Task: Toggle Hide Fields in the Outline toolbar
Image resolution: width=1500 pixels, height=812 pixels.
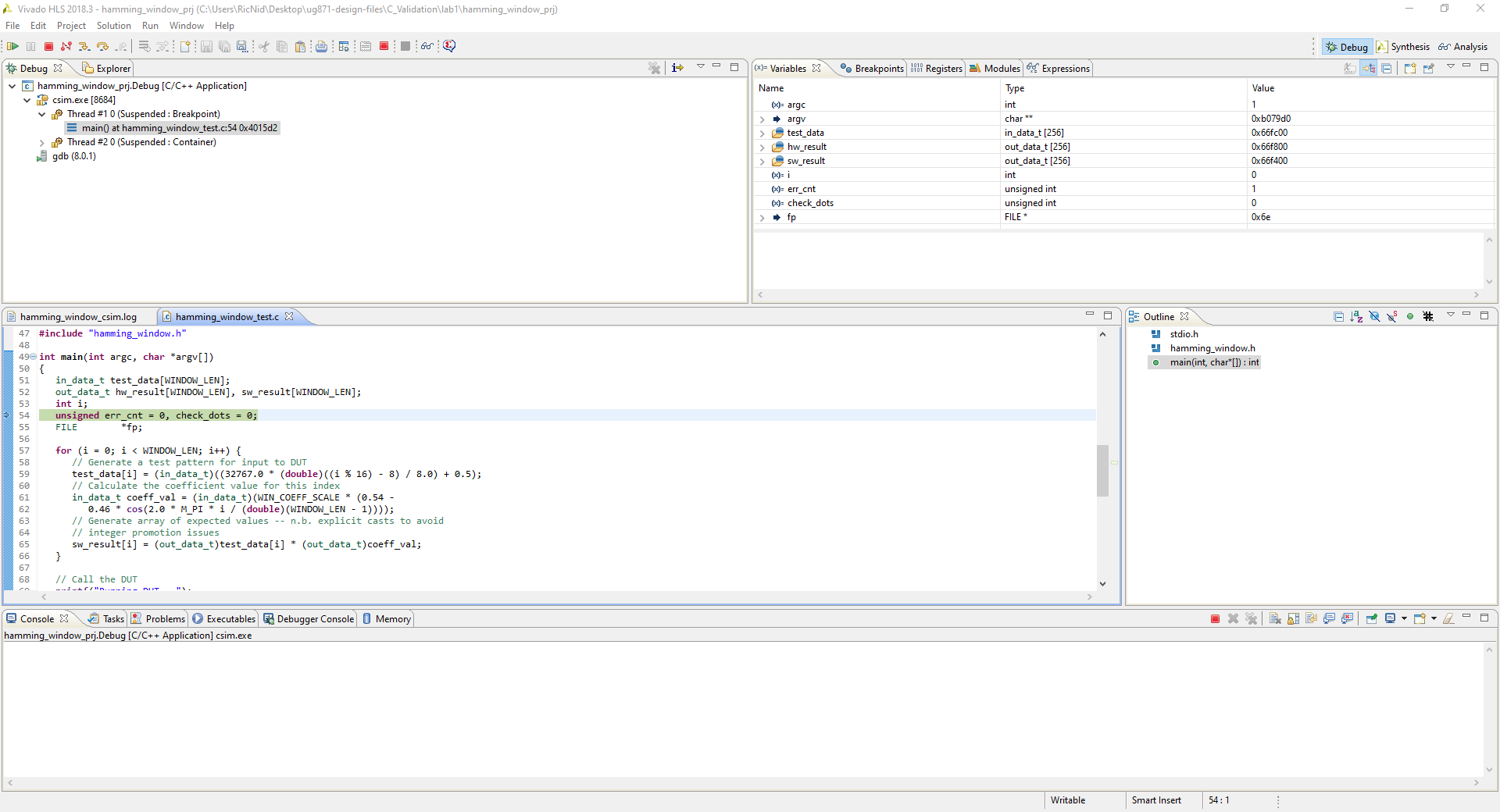Action: tap(1374, 317)
